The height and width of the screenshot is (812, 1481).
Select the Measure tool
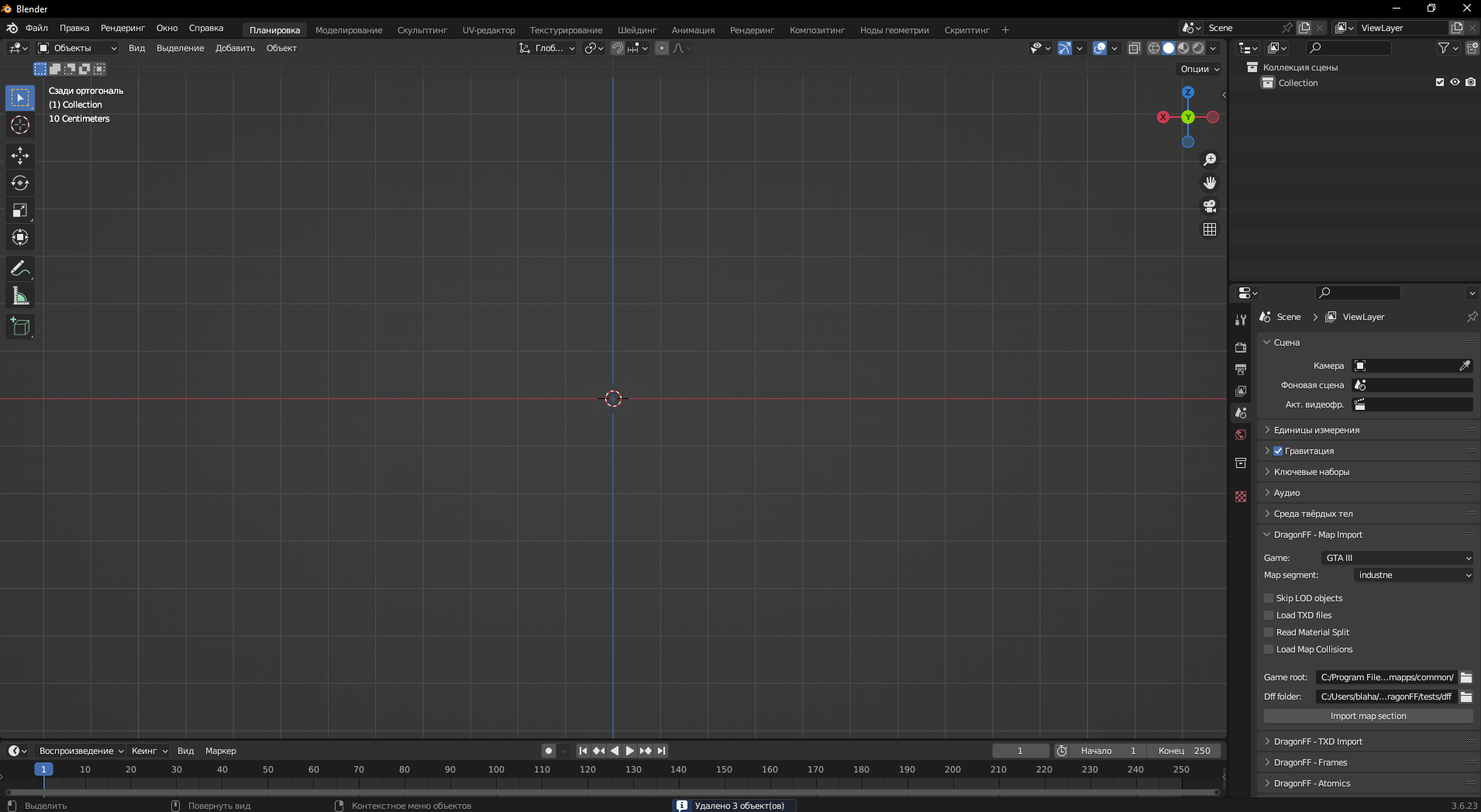[x=20, y=296]
